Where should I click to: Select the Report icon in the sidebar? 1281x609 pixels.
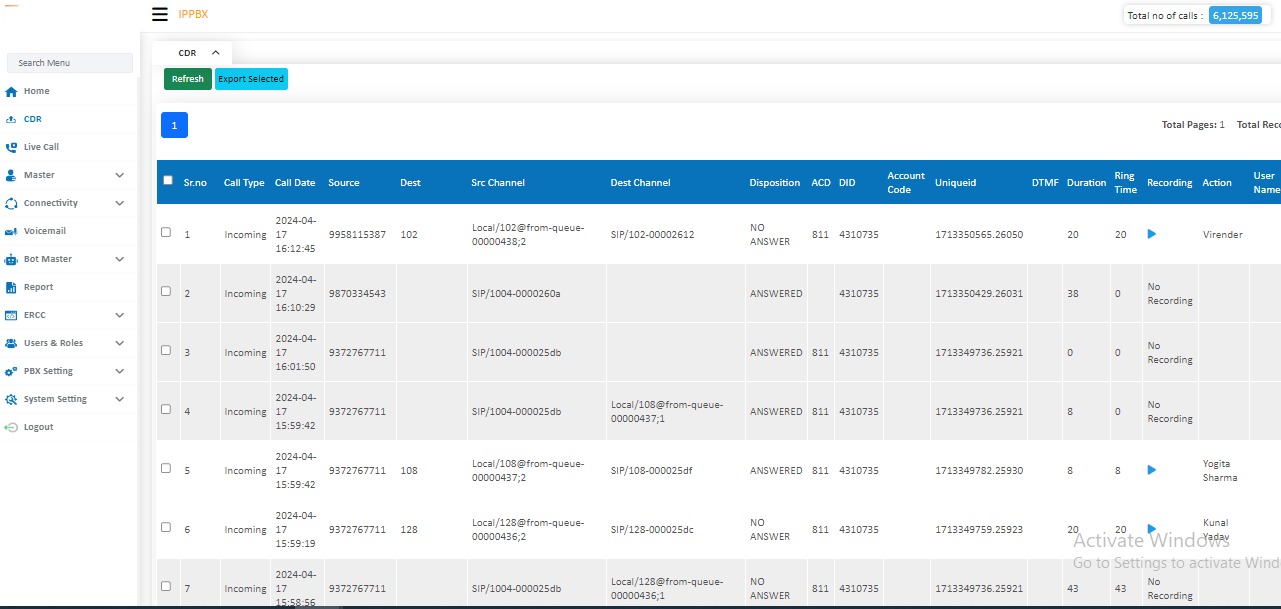(x=18, y=286)
